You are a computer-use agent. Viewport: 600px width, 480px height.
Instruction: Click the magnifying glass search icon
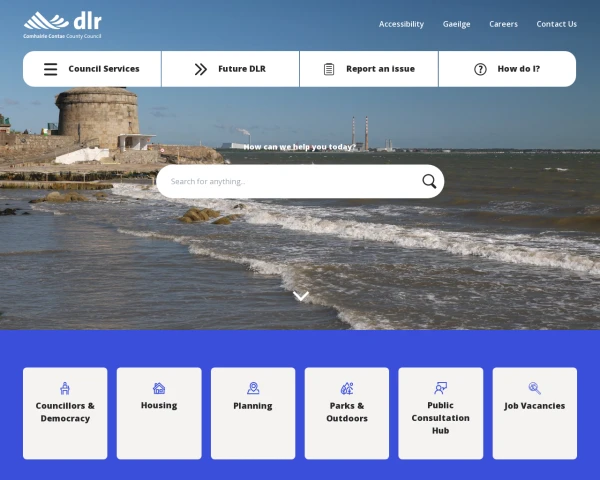(x=429, y=181)
